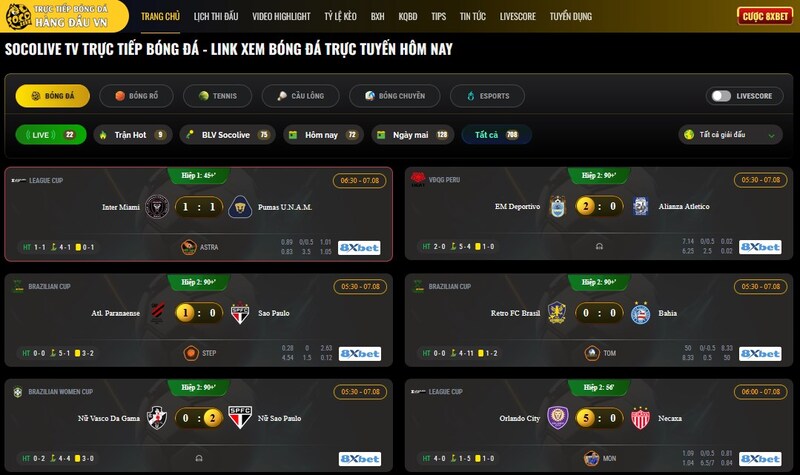Open the Video Highlight menu item
The height and width of the screenshot is (475, 800).
[x=281, y=16]
